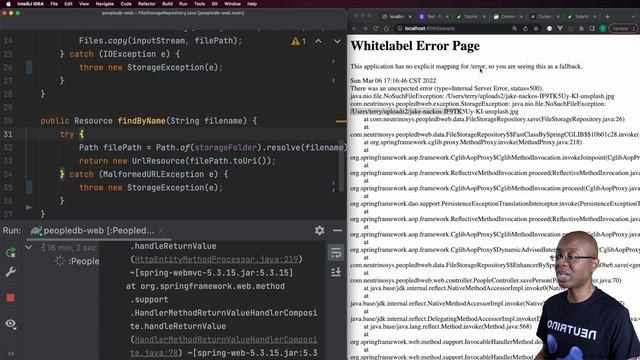Open the green browser profile avatar
Screen dimensions: 640x360
[x=602, y=29]
